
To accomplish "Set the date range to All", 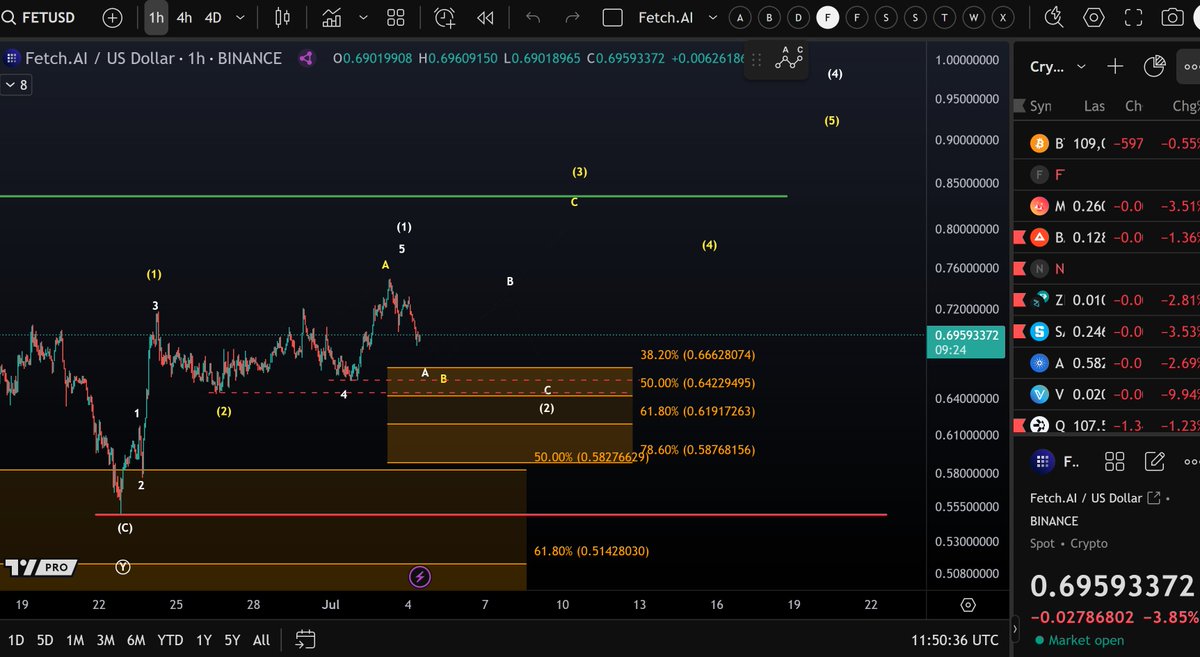I will click(x=261, y=639).
